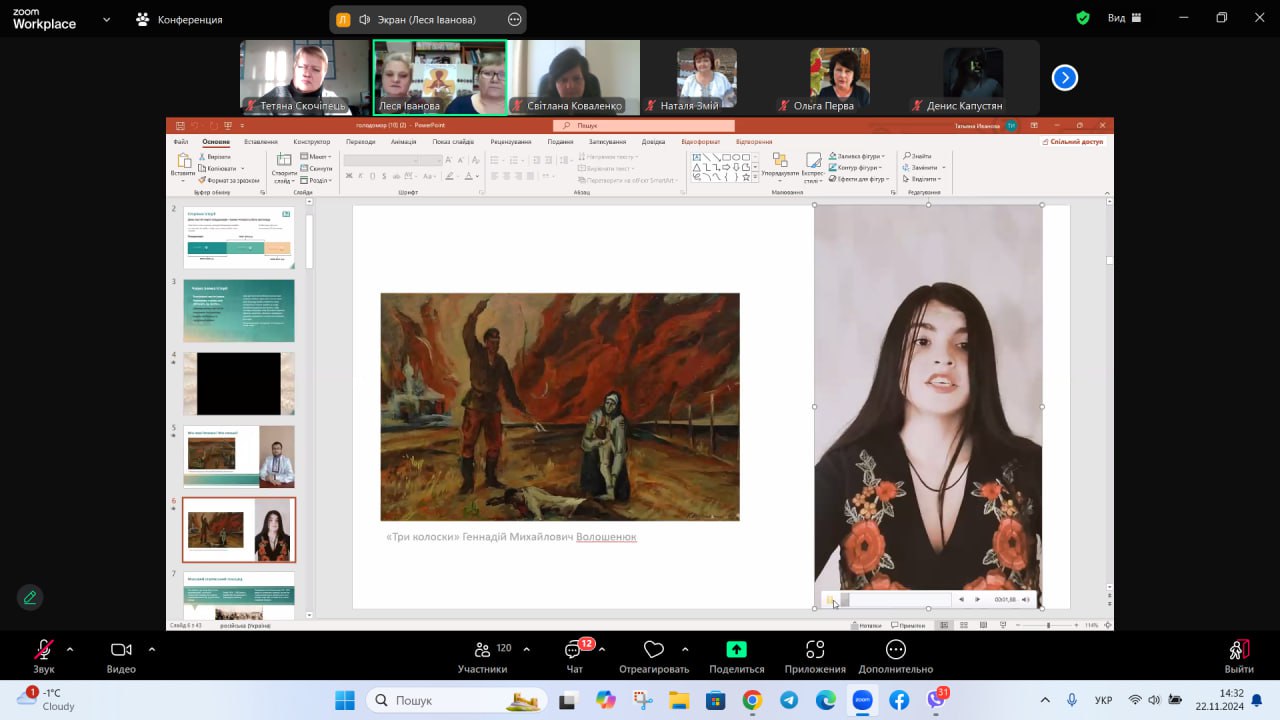Expand audio options arrow beside Звук
Screen dimensions: 1280x720
[70, 649]
